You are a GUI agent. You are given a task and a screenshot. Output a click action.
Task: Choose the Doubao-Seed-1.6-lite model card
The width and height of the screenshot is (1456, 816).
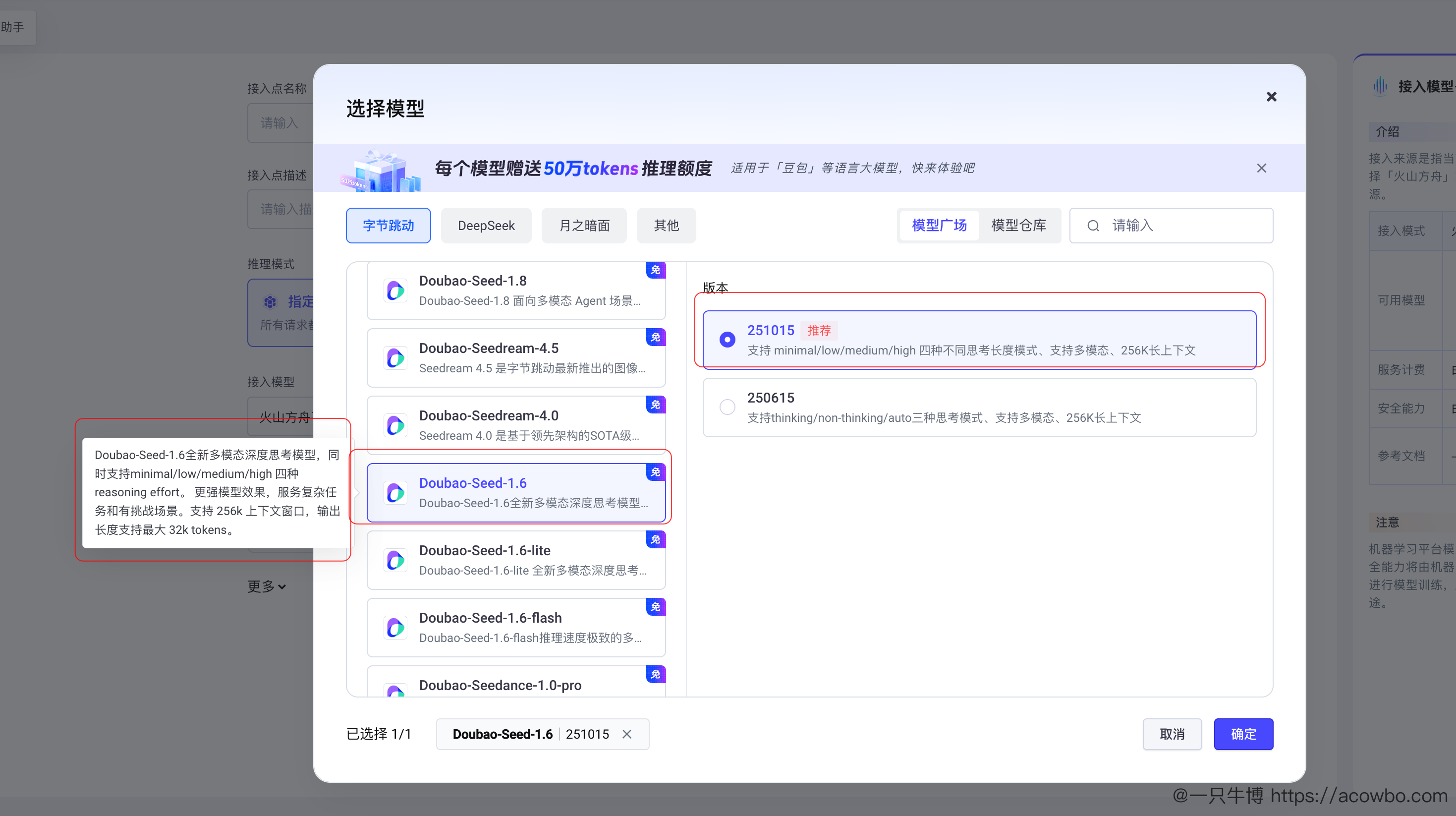pyautogui.click(x=515, y=560)
